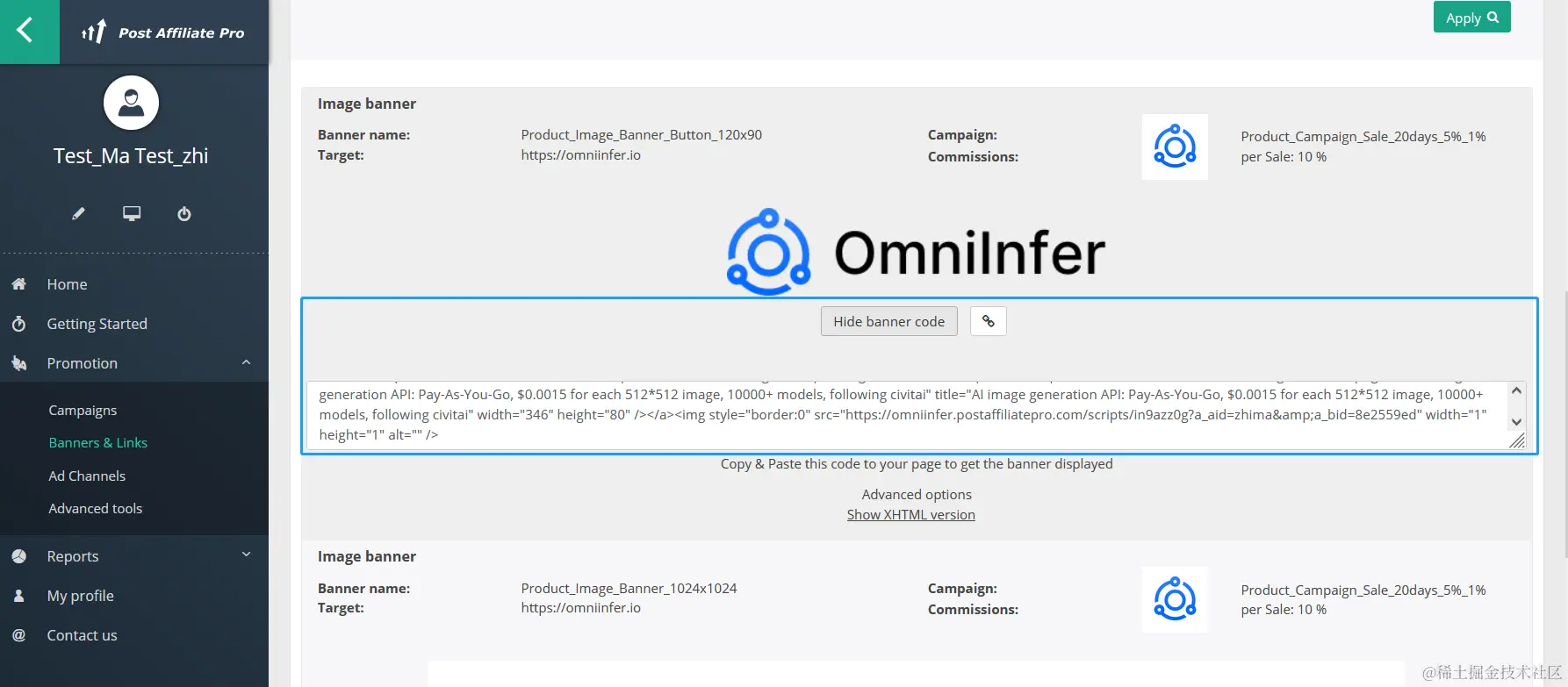Click the banner code scroll down arrow
This screenshot has height=687, width=1568.
click(1516, 422)
